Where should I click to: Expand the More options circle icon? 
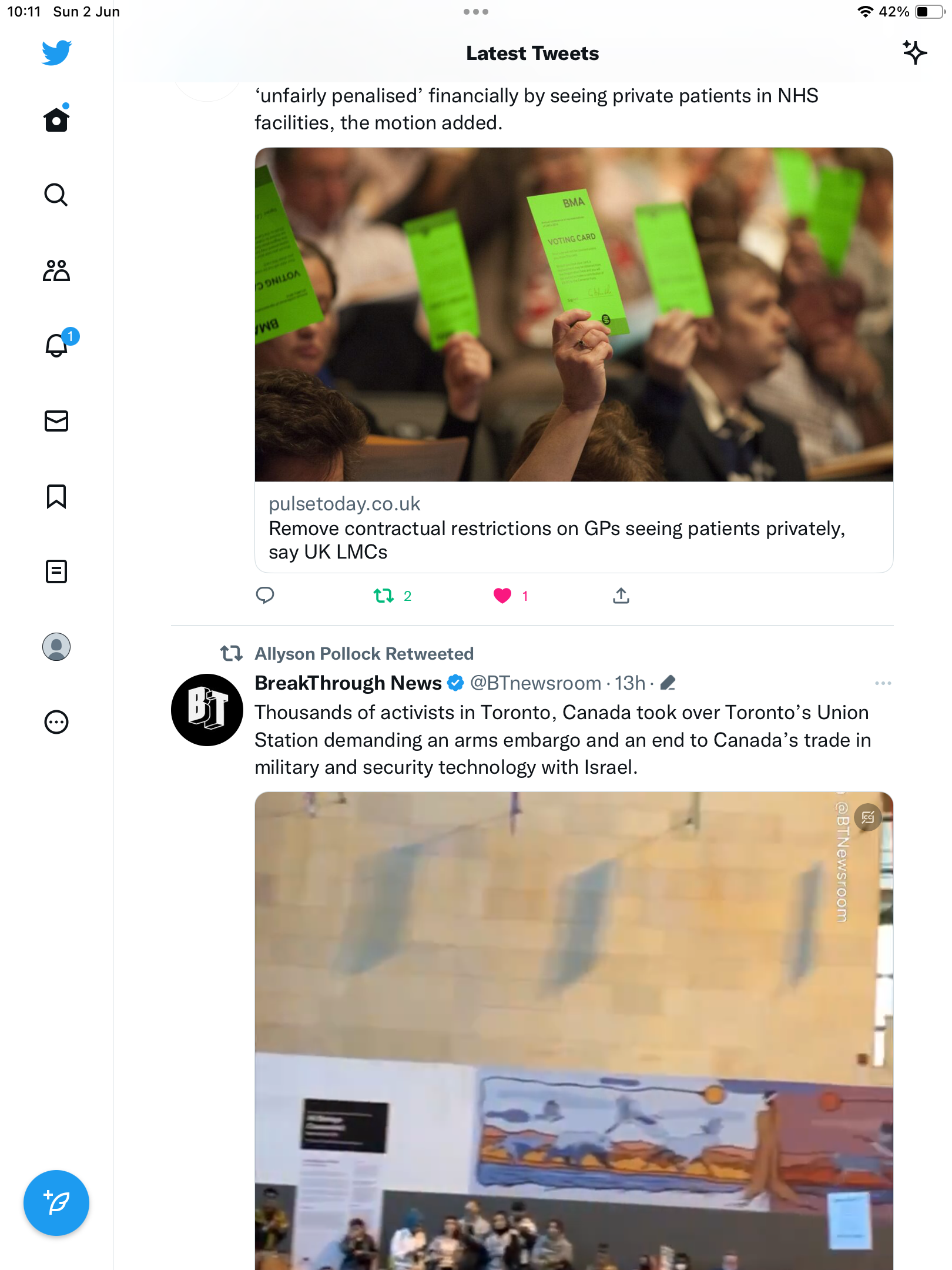click(56, 722)
